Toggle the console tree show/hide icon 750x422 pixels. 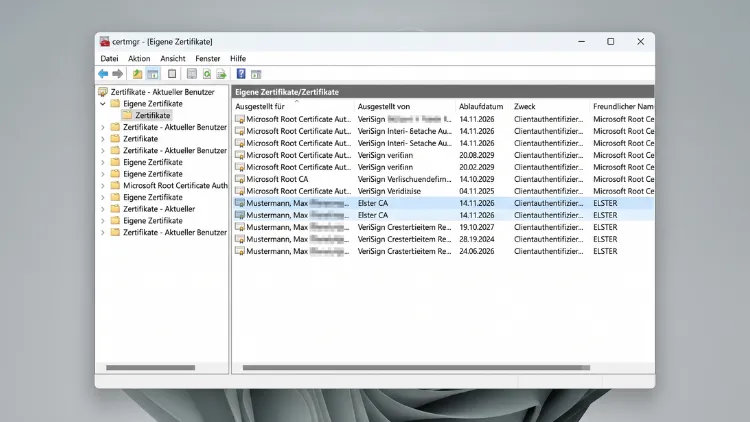pyautogui.click(x=153, y=74)
